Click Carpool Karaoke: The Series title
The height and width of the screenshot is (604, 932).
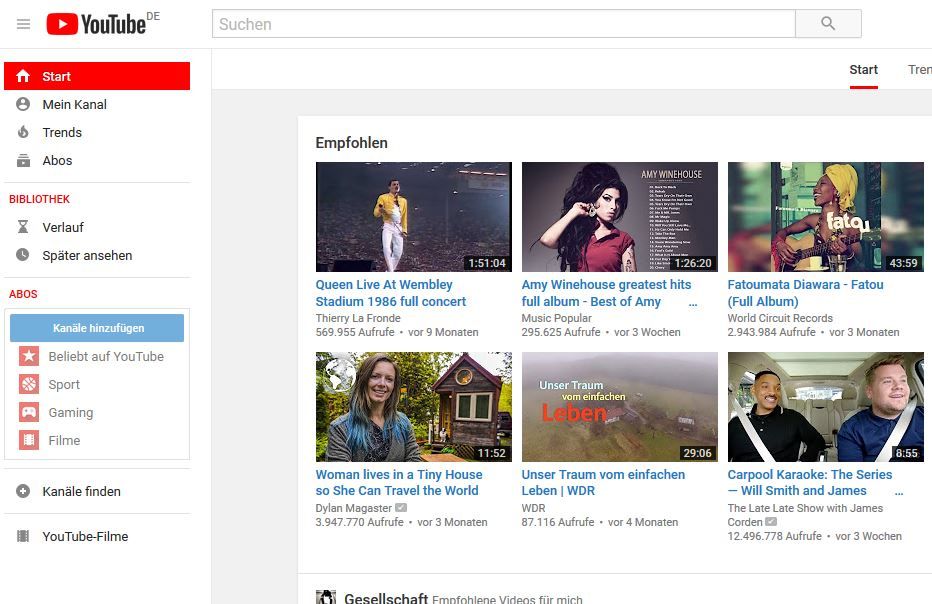point(810,483)
